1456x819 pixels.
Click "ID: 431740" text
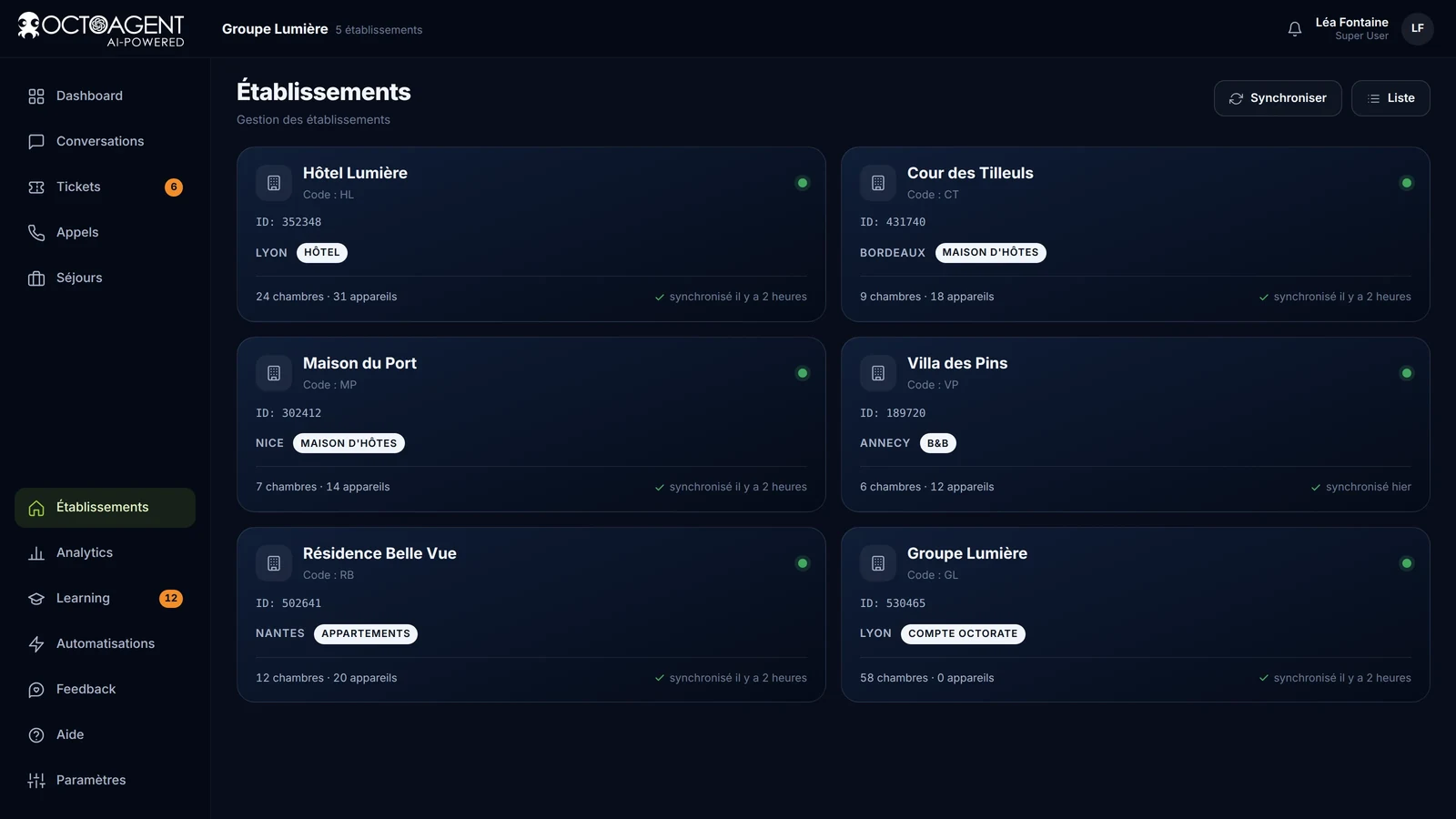893,222
